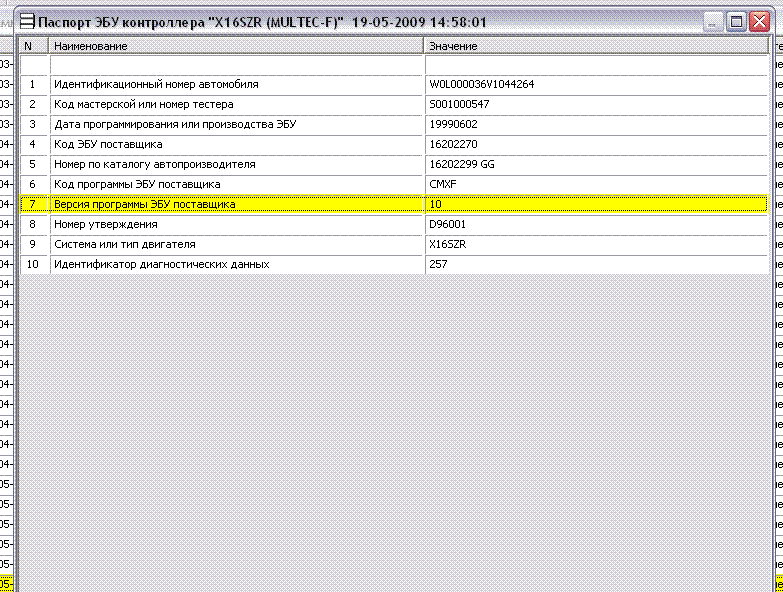Click the 'N' column header
783x592 pixels.
point(33,46)
